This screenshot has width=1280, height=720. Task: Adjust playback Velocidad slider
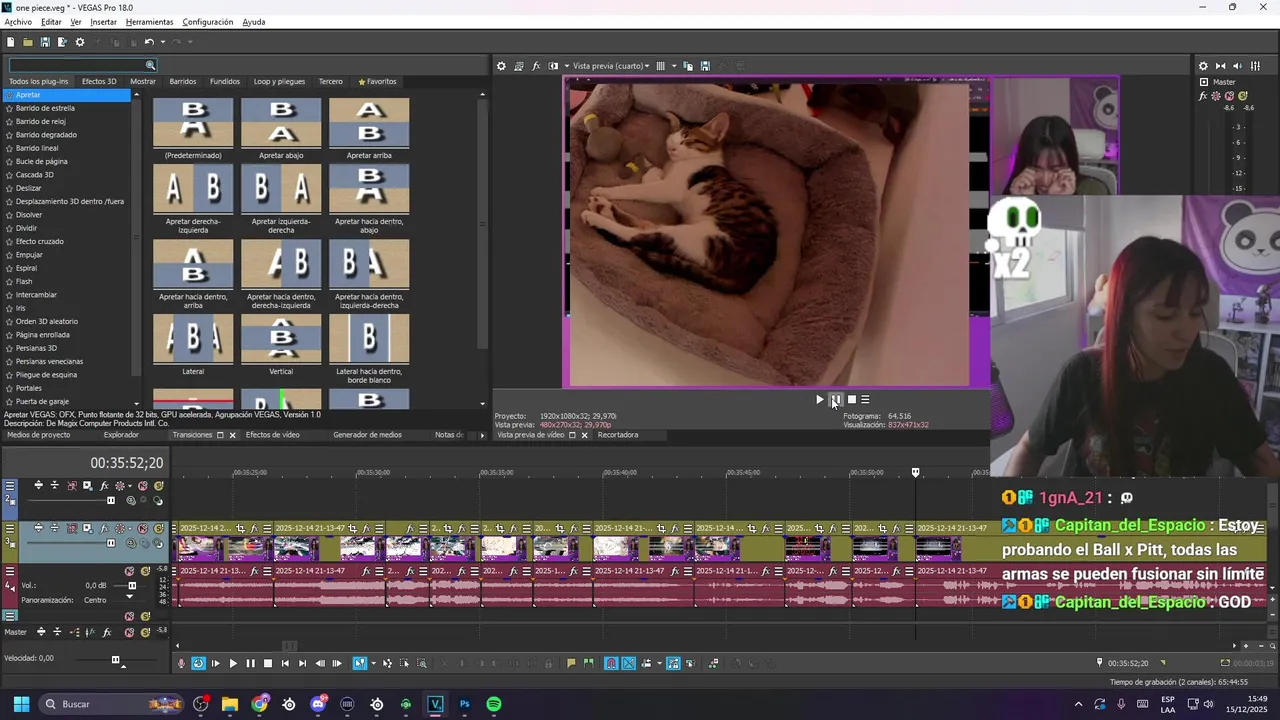[x=115, y=660]
